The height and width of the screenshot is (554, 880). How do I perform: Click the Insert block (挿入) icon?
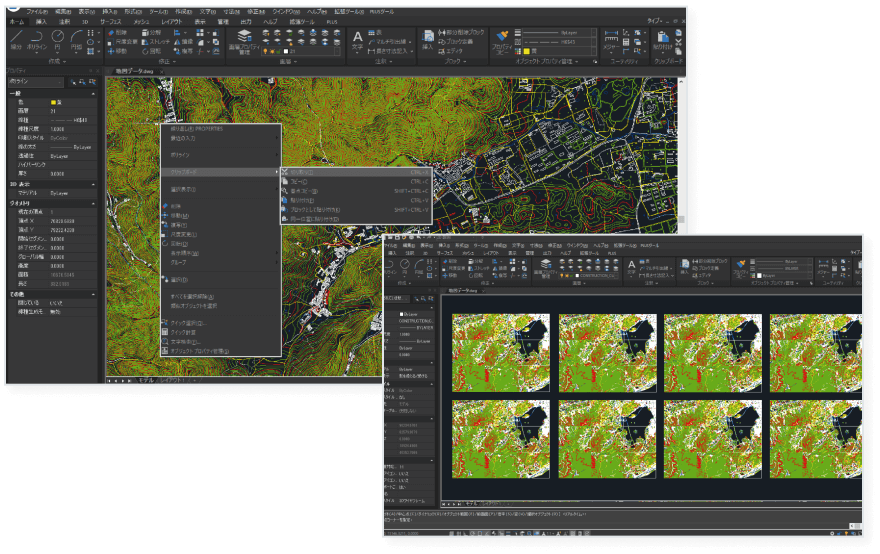[428, 39]
